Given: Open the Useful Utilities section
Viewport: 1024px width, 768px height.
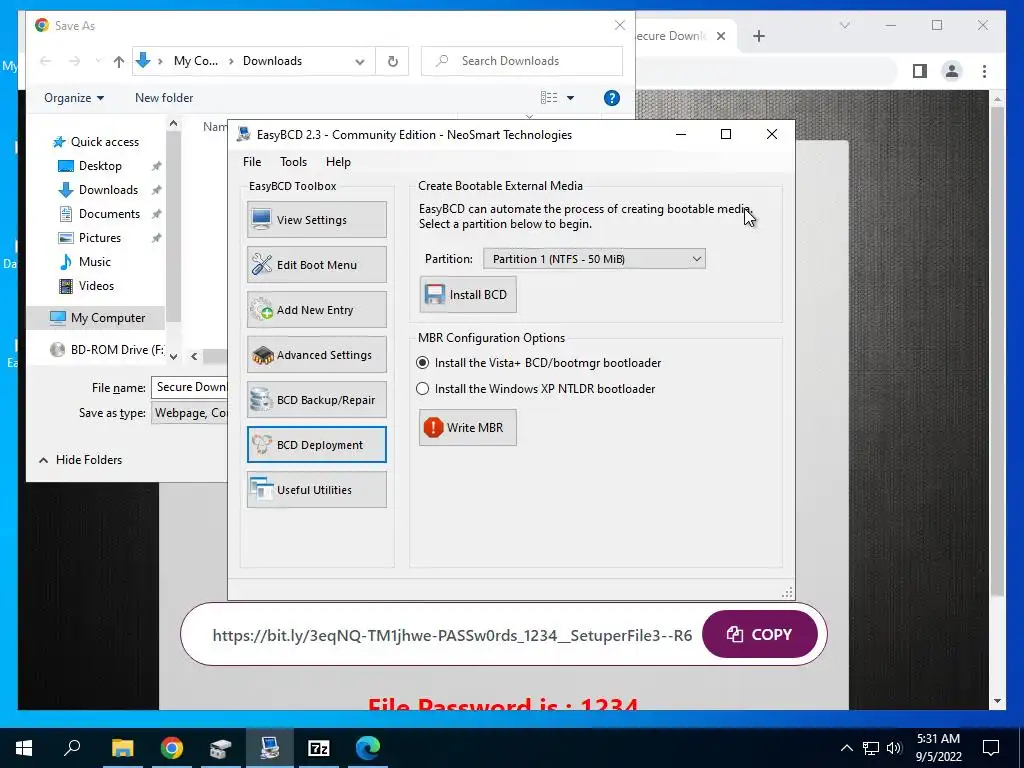Looking at the screenshot, I should [x=317, y=490].
